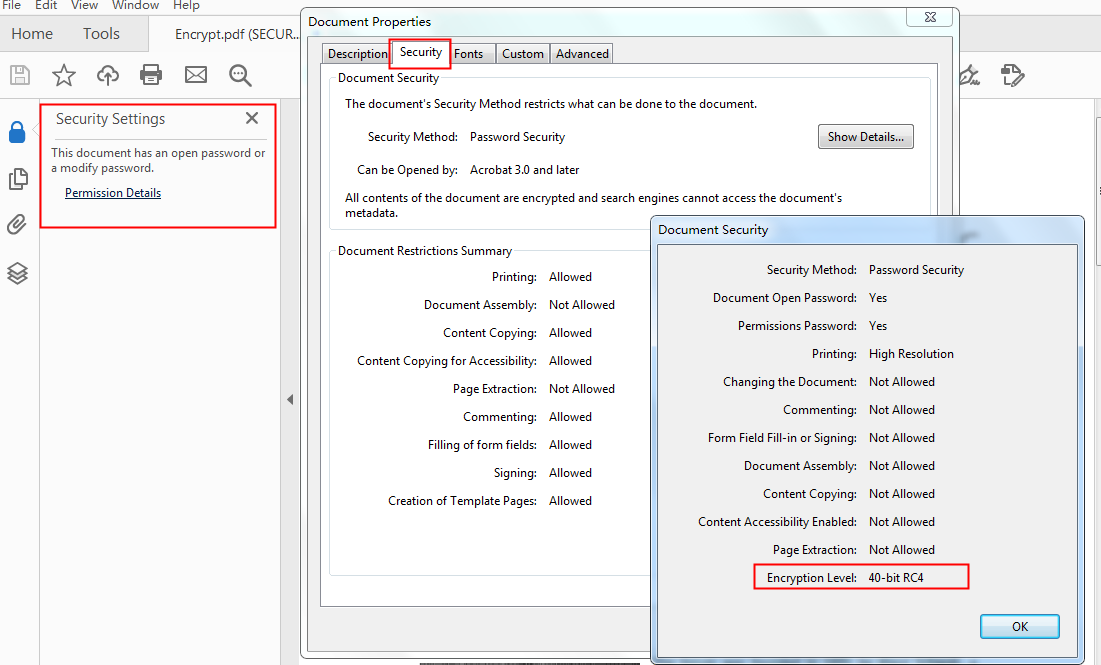Click the 'Document Open Password:' label
This screenshot has width=1101, height=665.
click(785, 298)
